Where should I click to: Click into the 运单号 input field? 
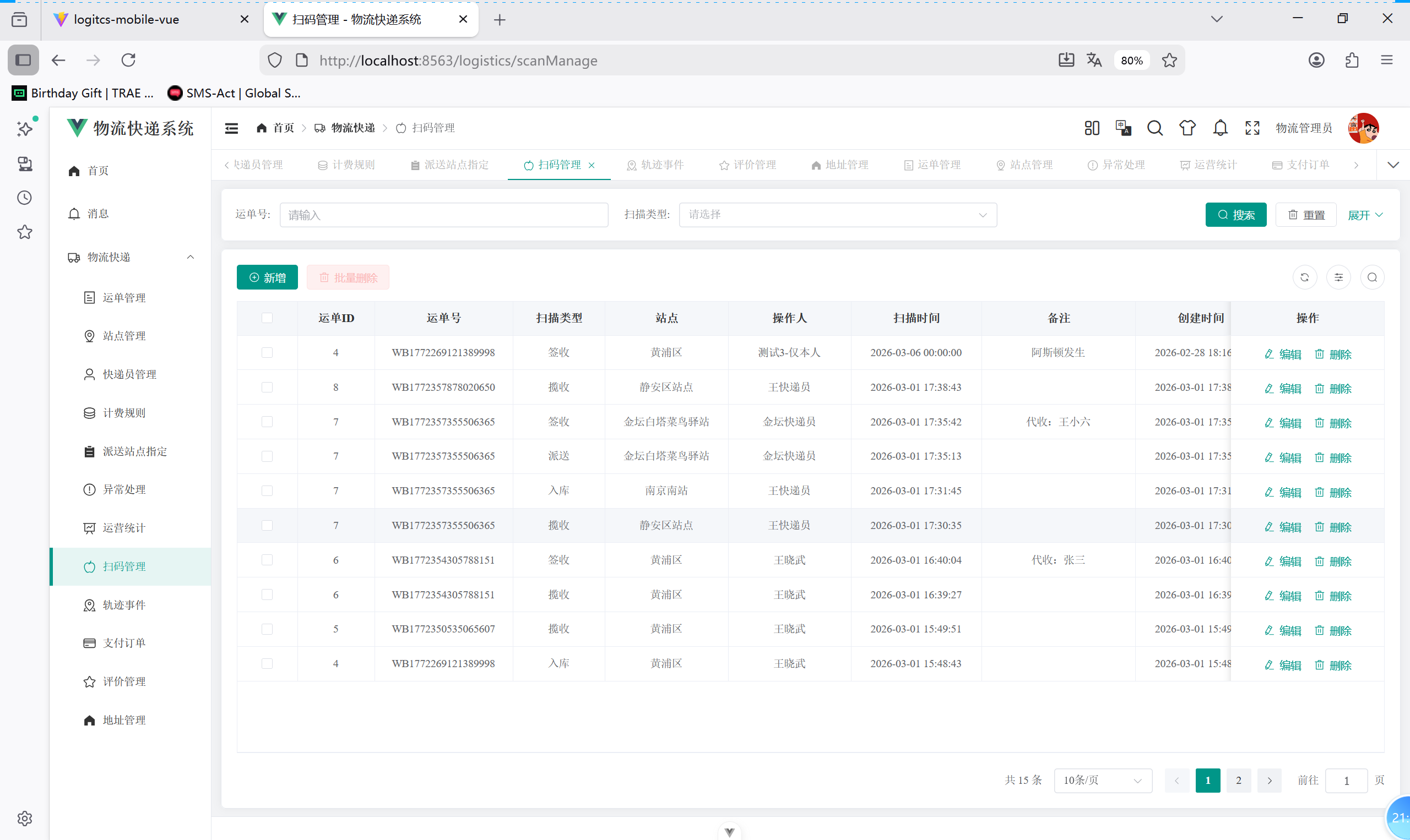coord(443,215)
